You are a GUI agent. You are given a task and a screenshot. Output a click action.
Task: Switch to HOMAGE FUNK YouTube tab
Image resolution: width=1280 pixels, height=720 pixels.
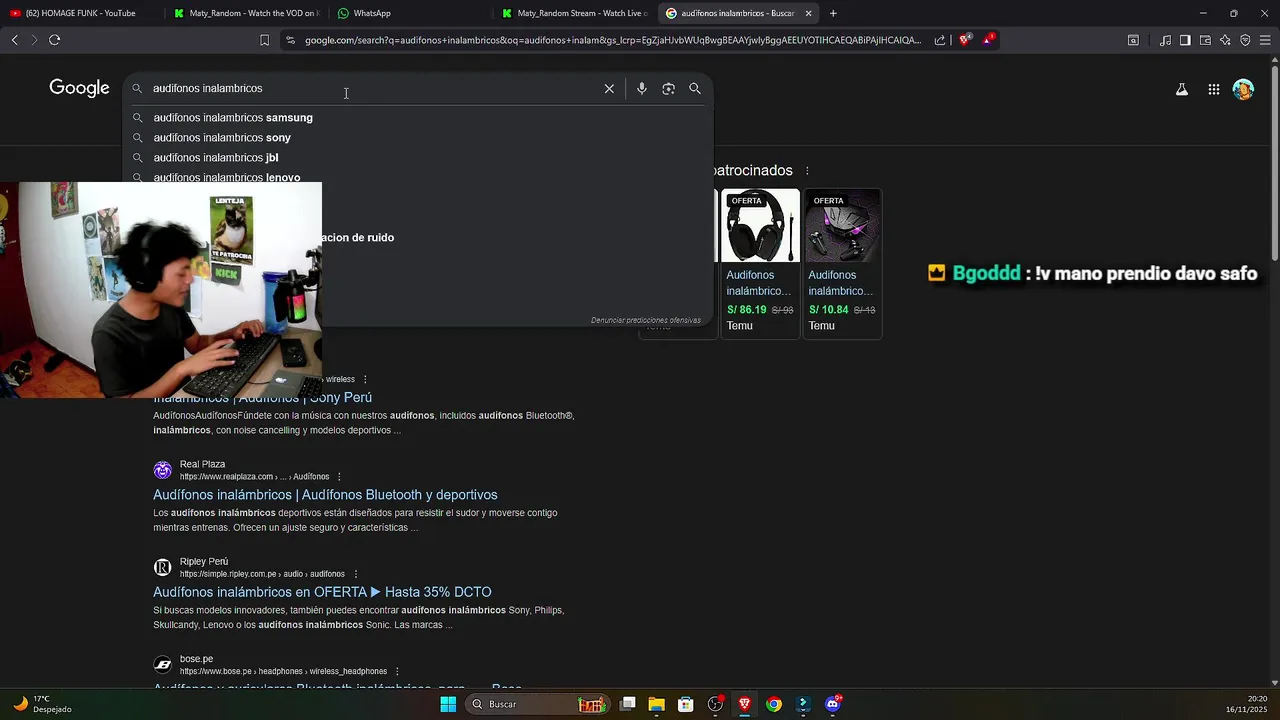[x=80, y=13]
